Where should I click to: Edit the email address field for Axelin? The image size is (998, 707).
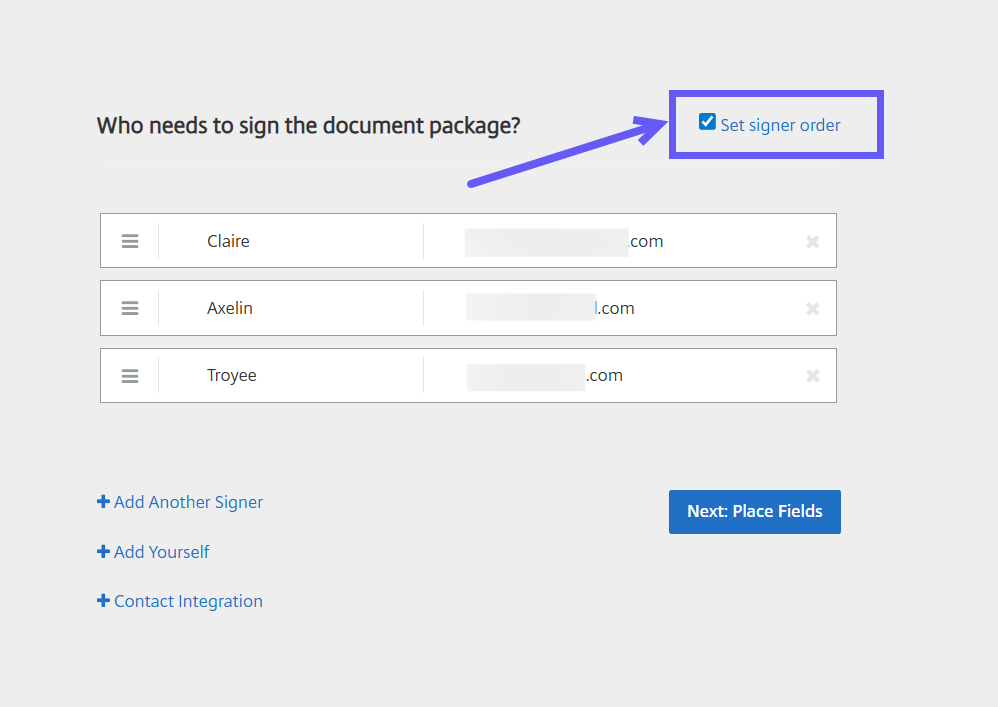point(610,308)
